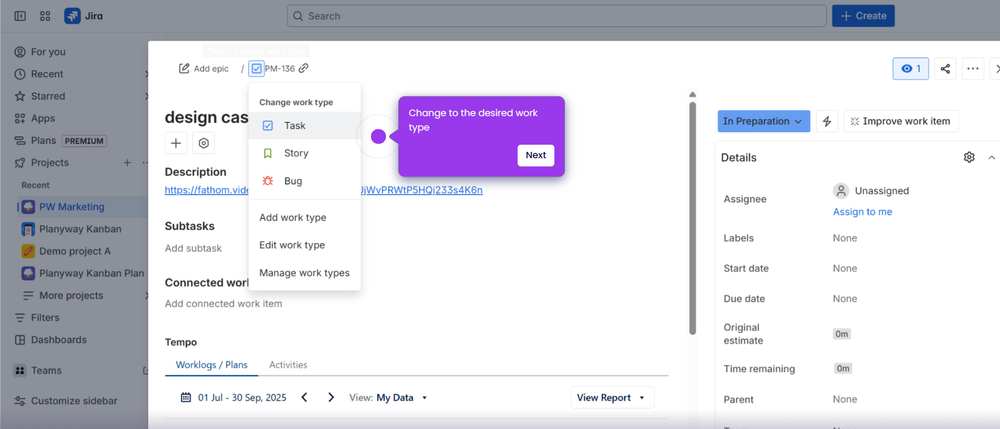Go to next date range arrow

pyautogui.click(x=331, y=398)
